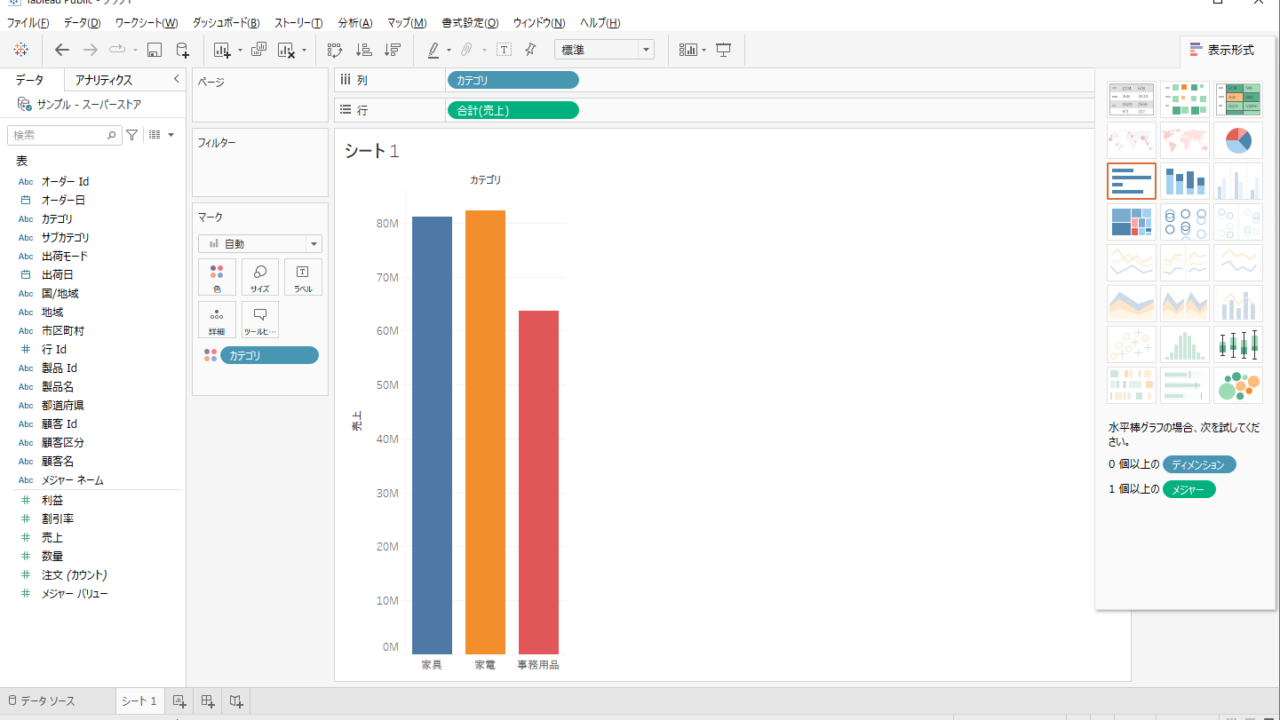The image size is (1280, 720).
Task: Click the red 事務用品 bar in the chart
Action: (x=538, y=482)
